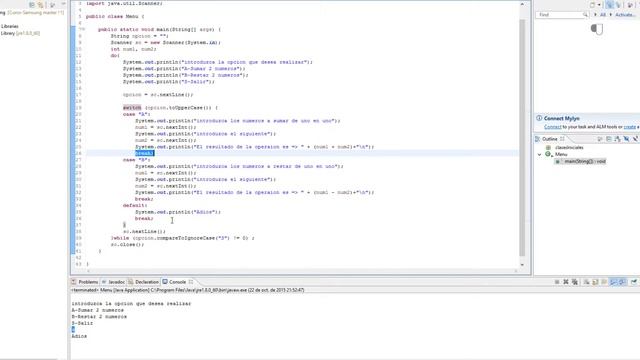Image resolution: width=640 pixels, height=360 pixels.
Task: Click Pin Console icon at toolbar end
Action: pyautogui.click(x=634, y=282)
